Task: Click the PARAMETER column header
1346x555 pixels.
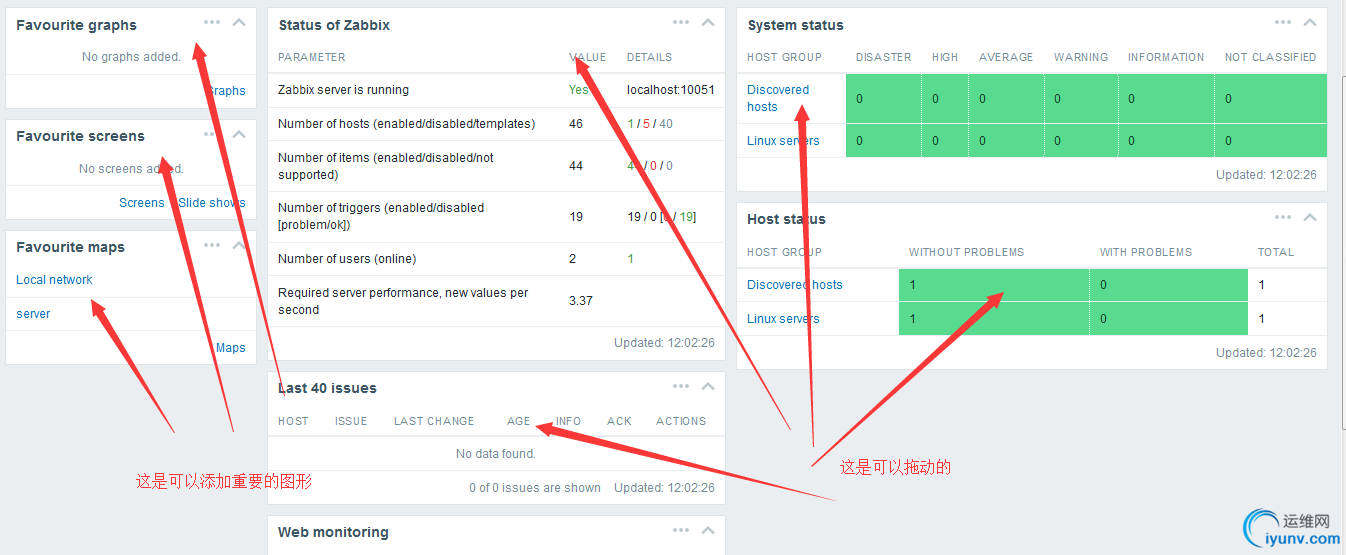Action: pos(312,58)
